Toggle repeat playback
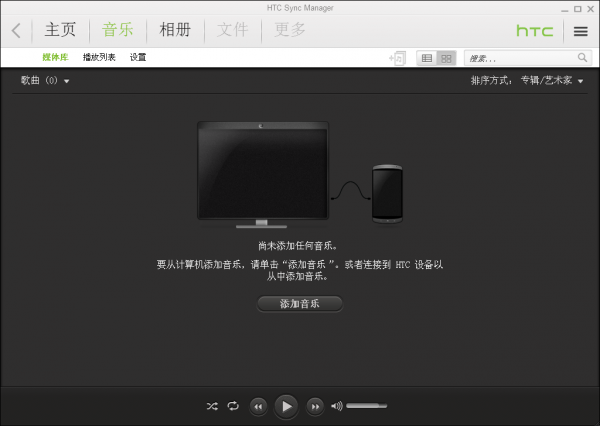 233,406
